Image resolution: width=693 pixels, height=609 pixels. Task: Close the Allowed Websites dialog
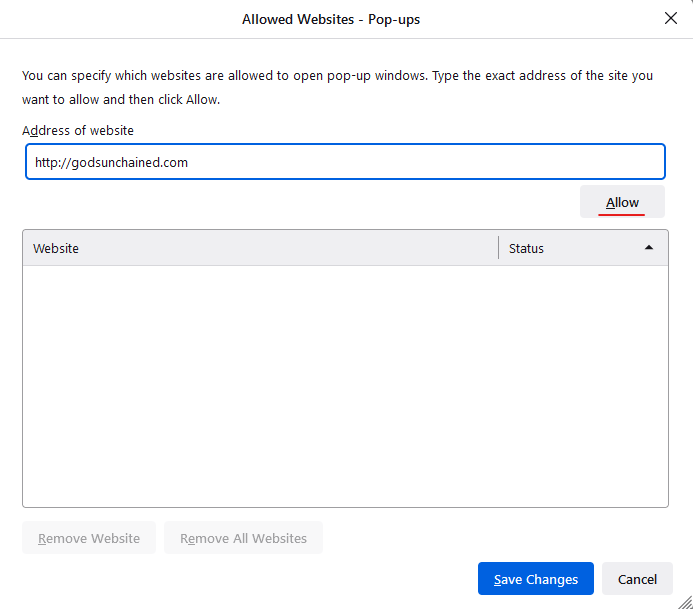pos(670,18)
